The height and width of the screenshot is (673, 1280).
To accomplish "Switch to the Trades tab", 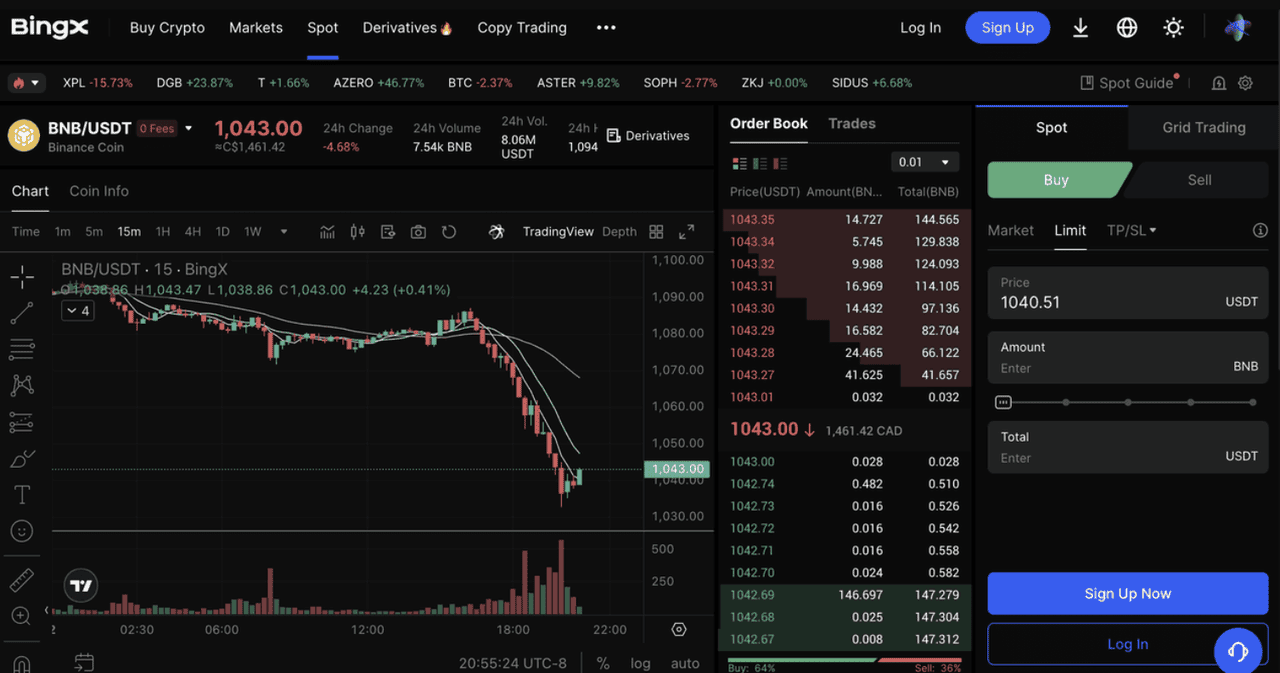I will pyautogui.click(x=851, y=124).
